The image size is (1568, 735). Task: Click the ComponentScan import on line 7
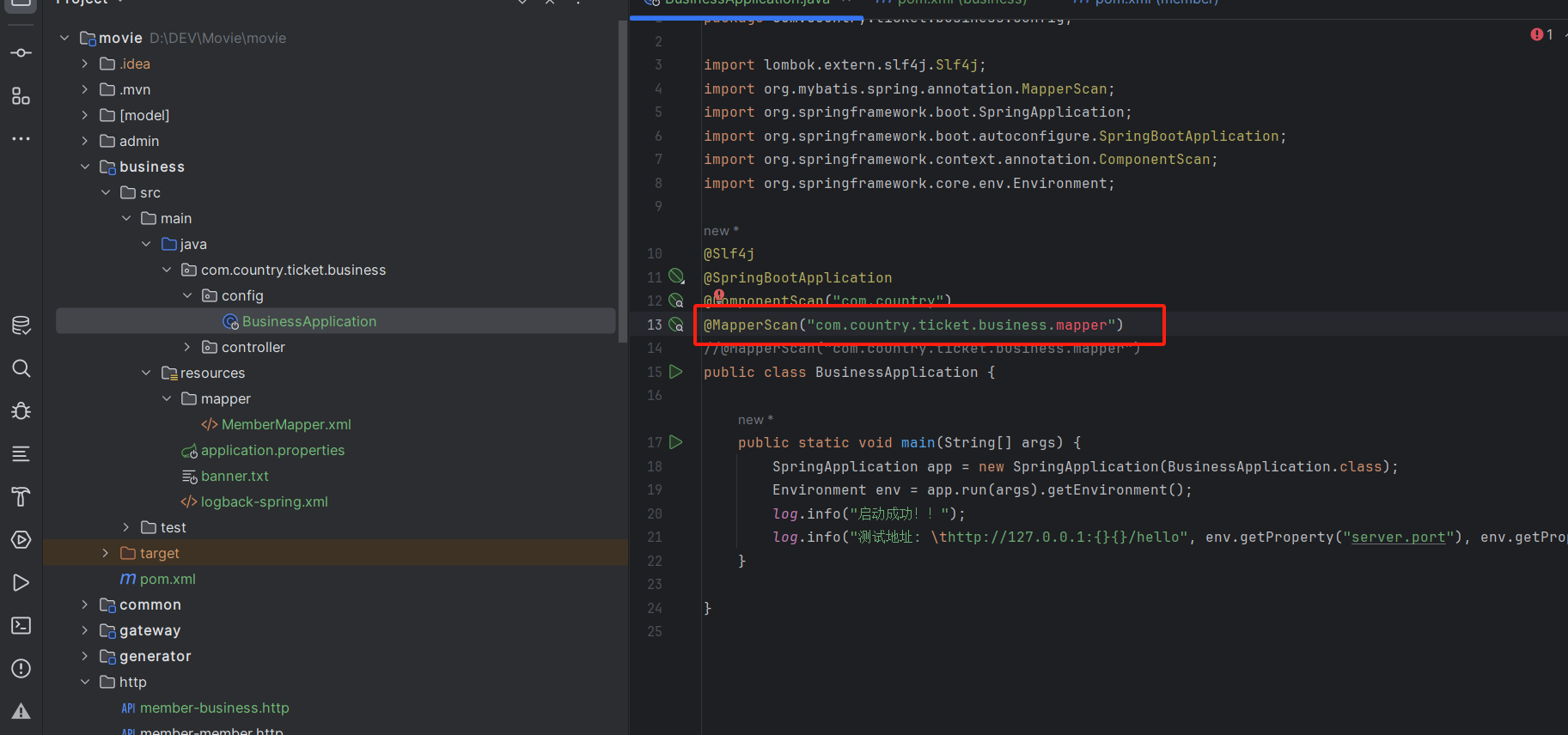click(x=961, y=159)
